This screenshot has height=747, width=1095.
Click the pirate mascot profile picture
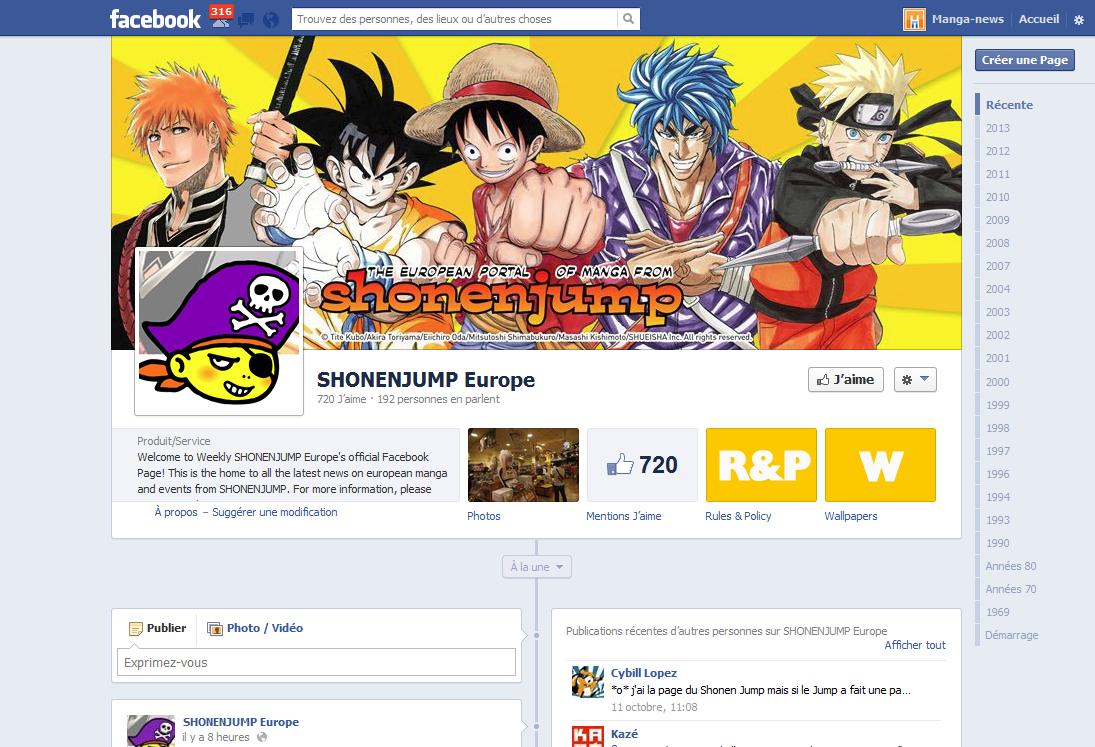[x=219, y=331]
